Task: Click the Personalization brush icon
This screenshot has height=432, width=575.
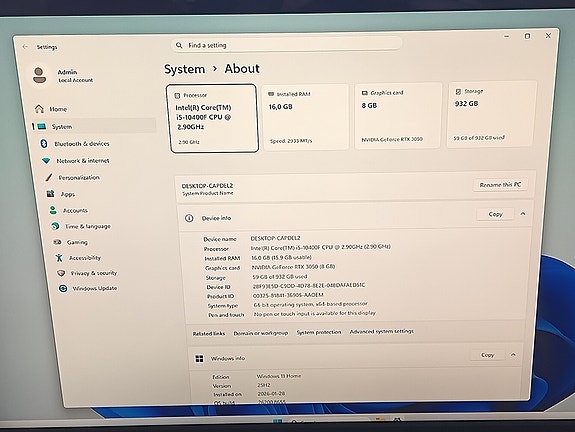Action: click(x=48, y=177)
